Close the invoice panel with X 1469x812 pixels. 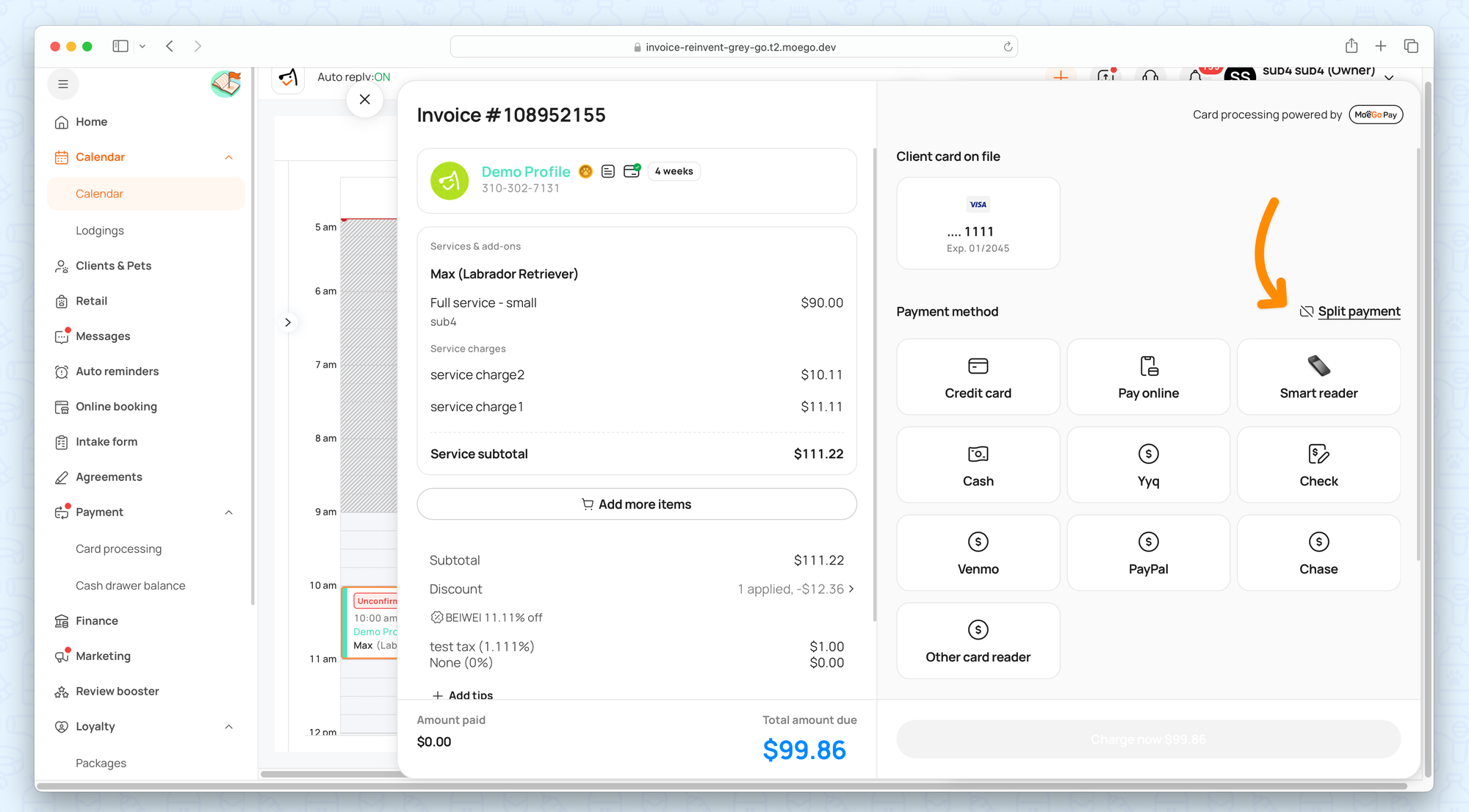click(365, 100)
